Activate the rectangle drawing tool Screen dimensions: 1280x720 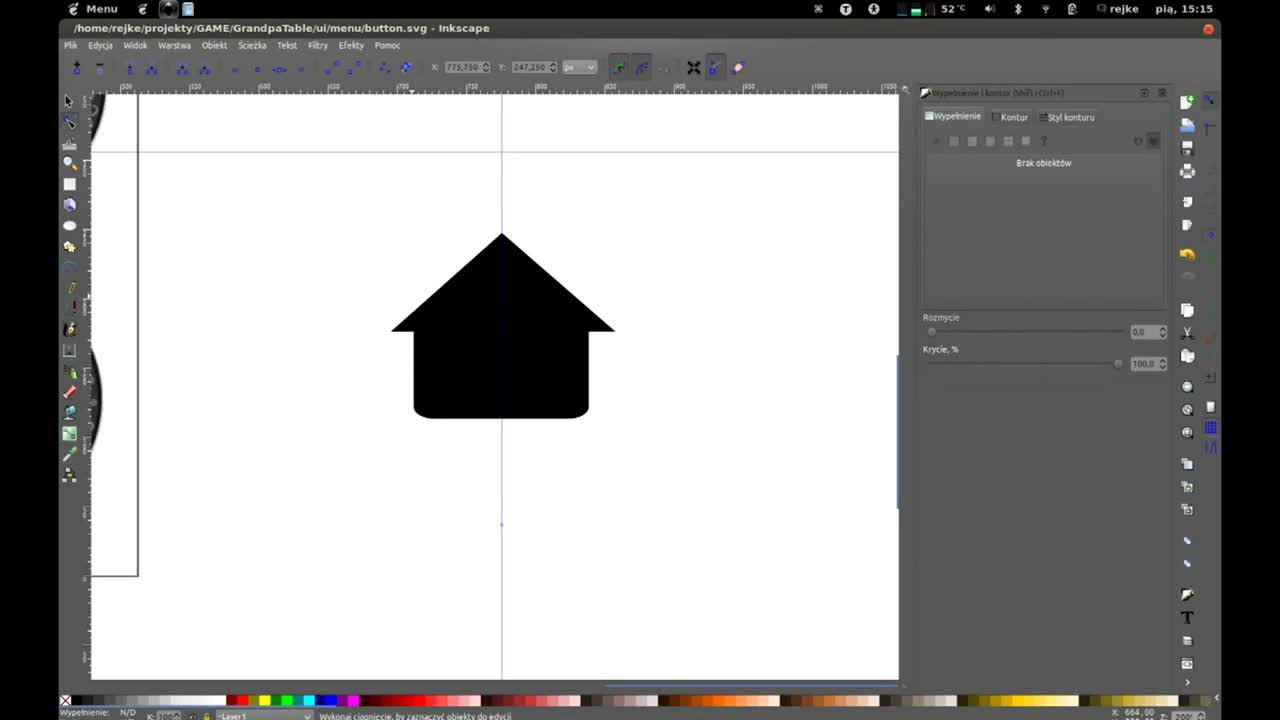coord(69,184)
